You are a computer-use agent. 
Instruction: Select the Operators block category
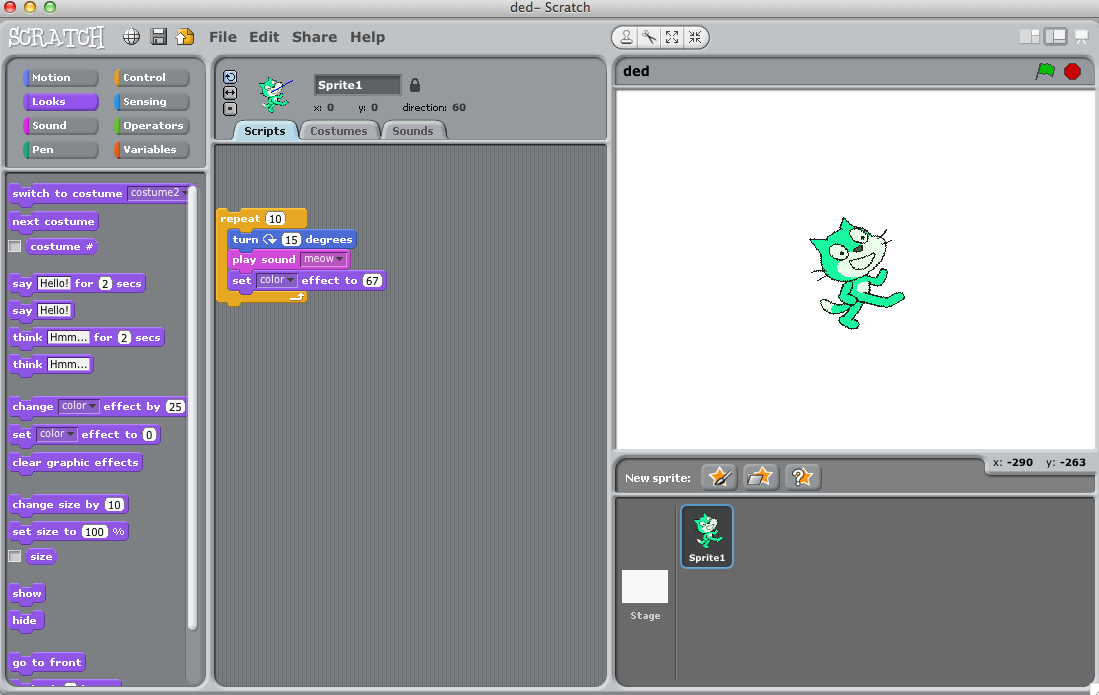tap(151, 125)
